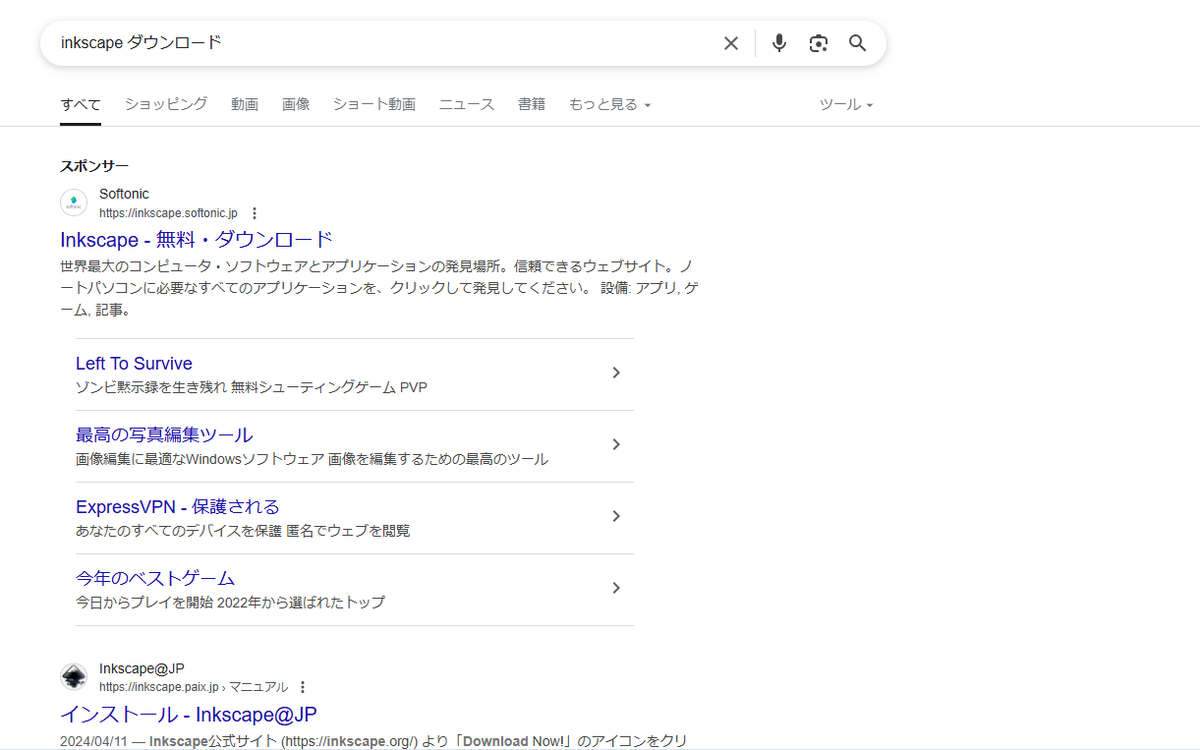Select the すべて tab

(80, 104)
